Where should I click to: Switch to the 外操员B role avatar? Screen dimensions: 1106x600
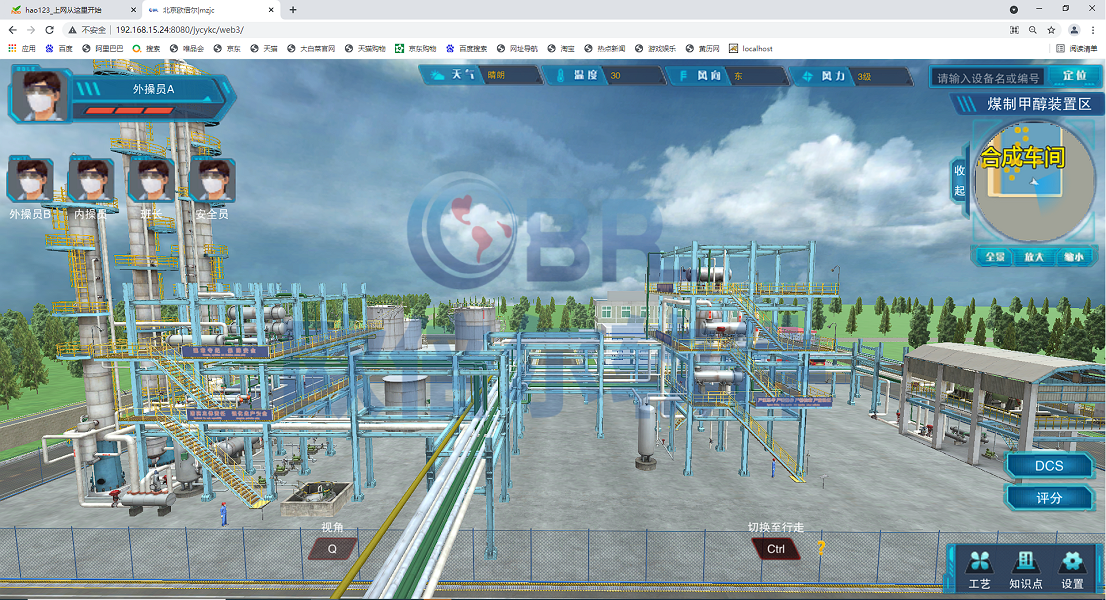30,180
